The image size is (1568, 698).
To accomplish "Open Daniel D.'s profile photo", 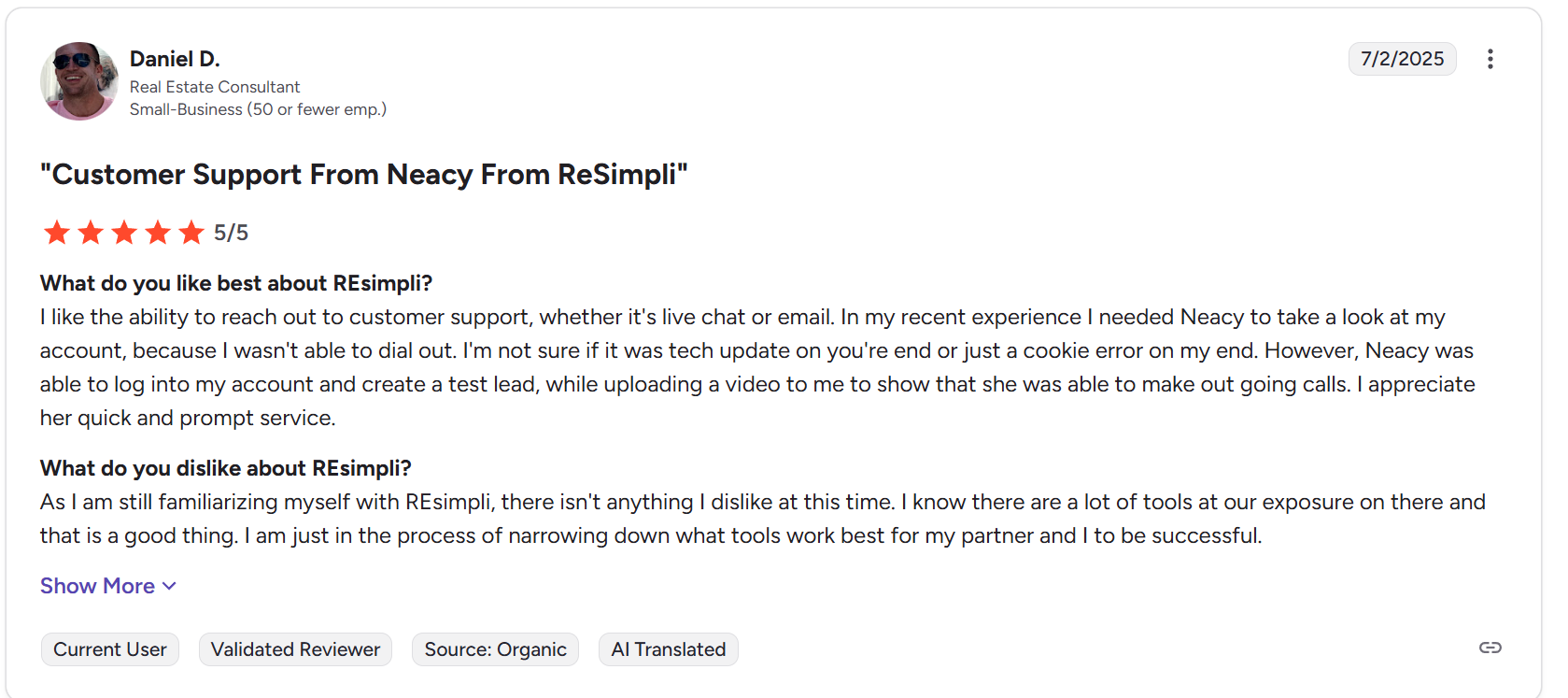I will click(x=79, y=81).
